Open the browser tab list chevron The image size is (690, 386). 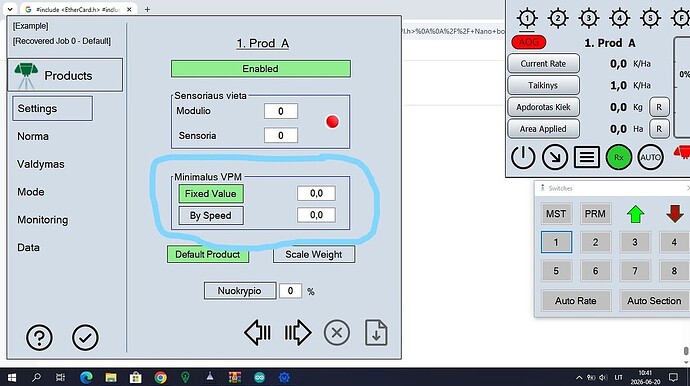tap(10, 9)
